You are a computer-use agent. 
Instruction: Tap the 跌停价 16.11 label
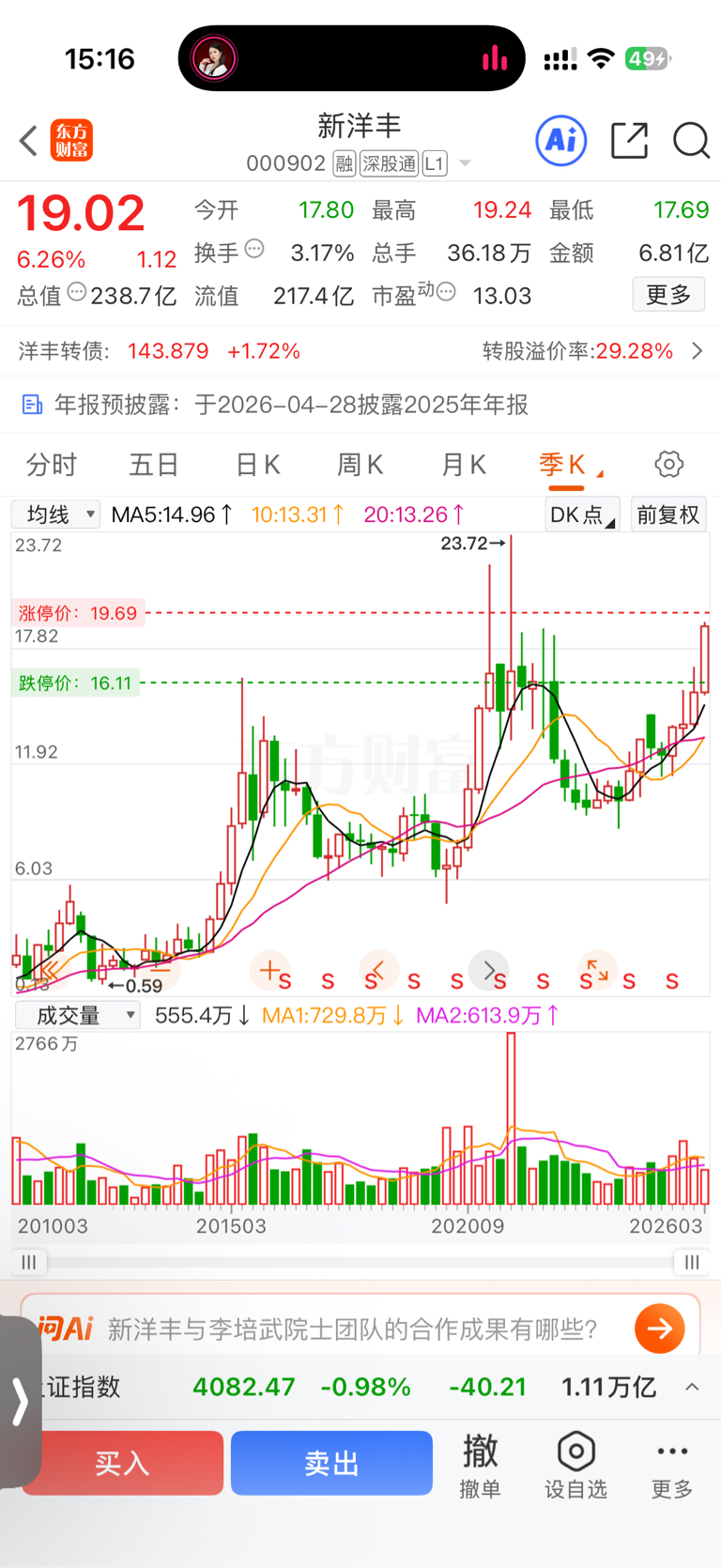tap(75, 683)
